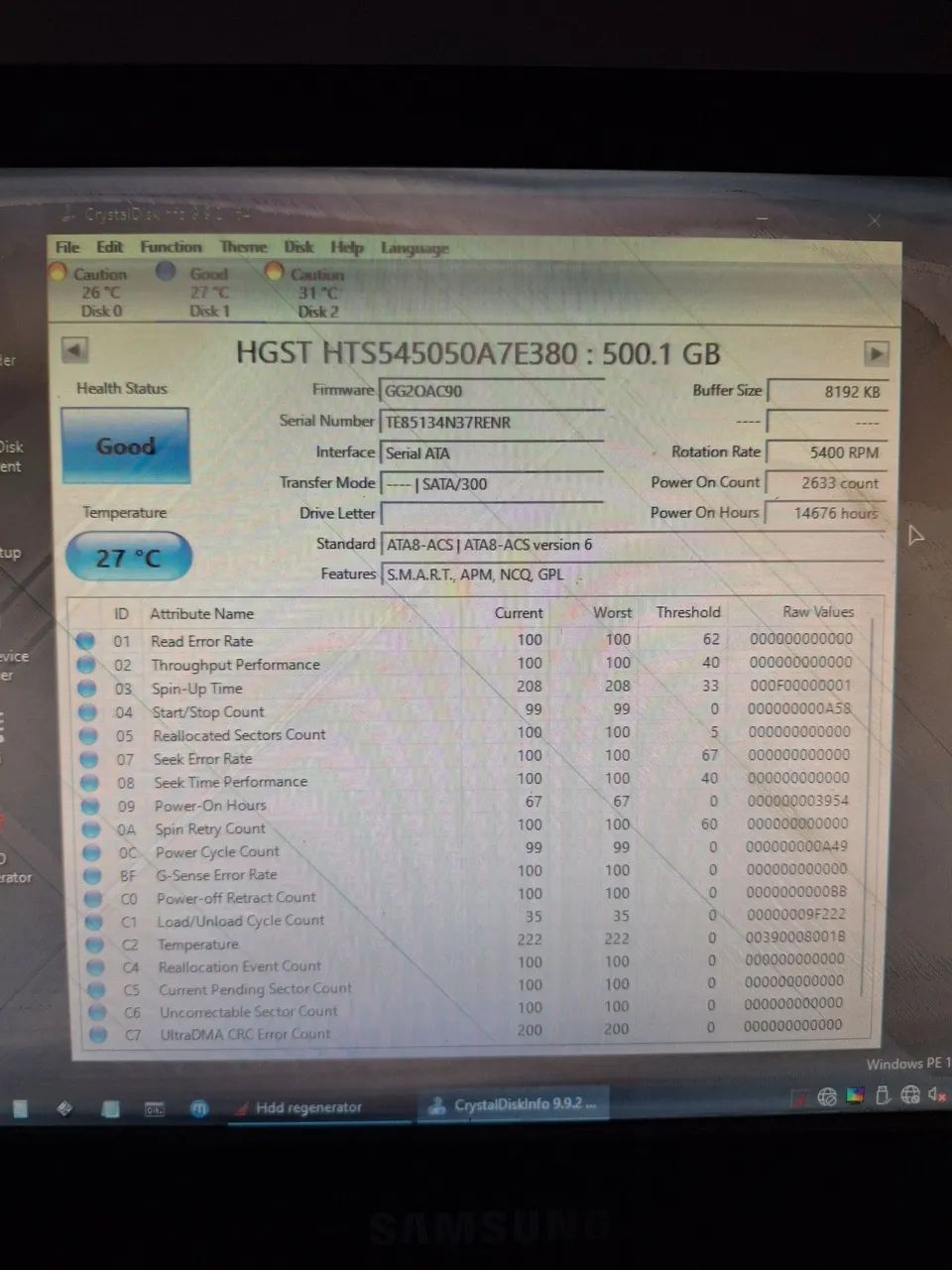Select raw value 00000009F222 for Load/Unload Cycle
The height and width of the screenshot is (1270, 952).
[x=796, y=915]
